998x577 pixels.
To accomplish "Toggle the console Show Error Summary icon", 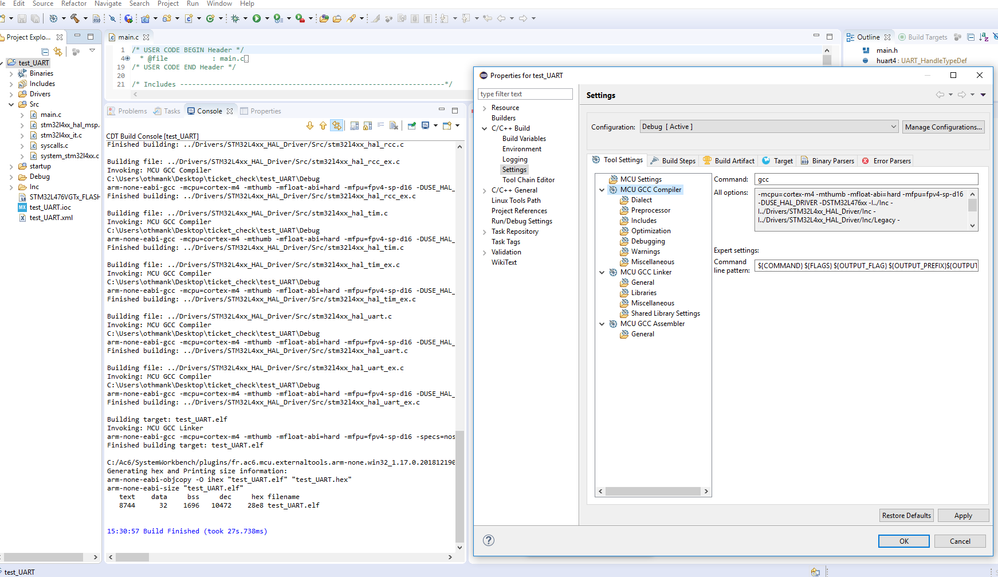I will tap(337, 125).
